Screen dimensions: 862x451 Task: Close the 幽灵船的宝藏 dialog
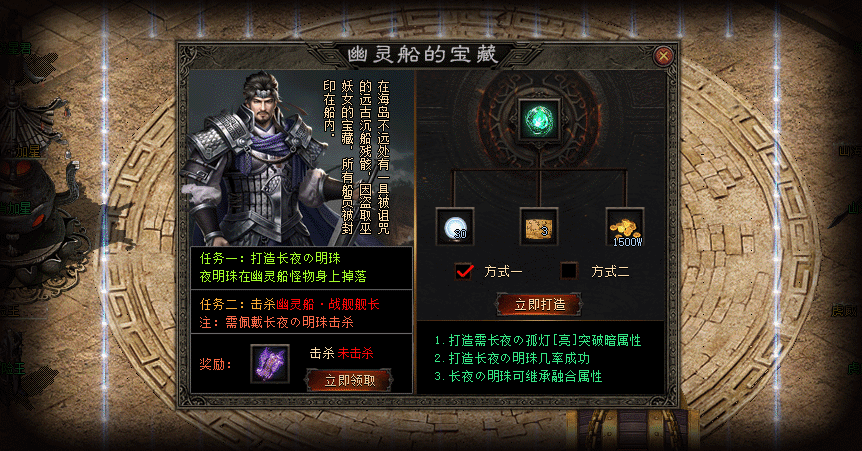664,56
